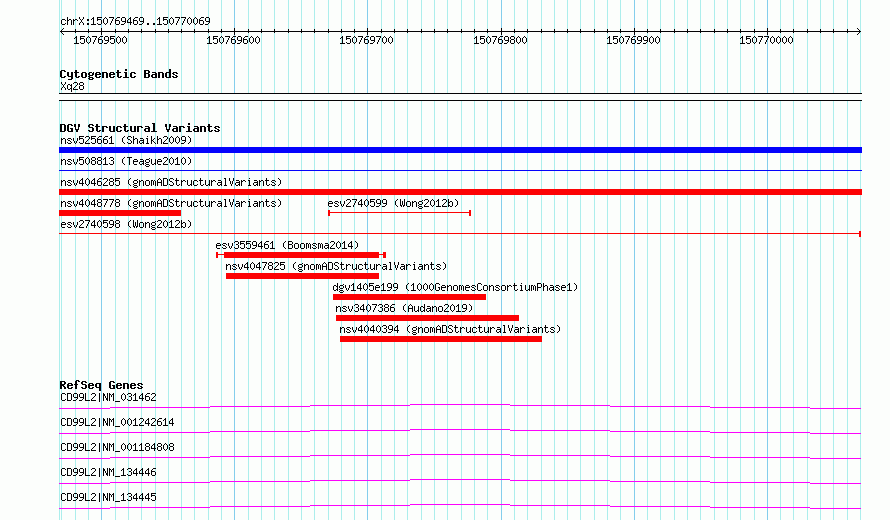Open nsv3407386 (Audano2019) variant label

point(404,308)
